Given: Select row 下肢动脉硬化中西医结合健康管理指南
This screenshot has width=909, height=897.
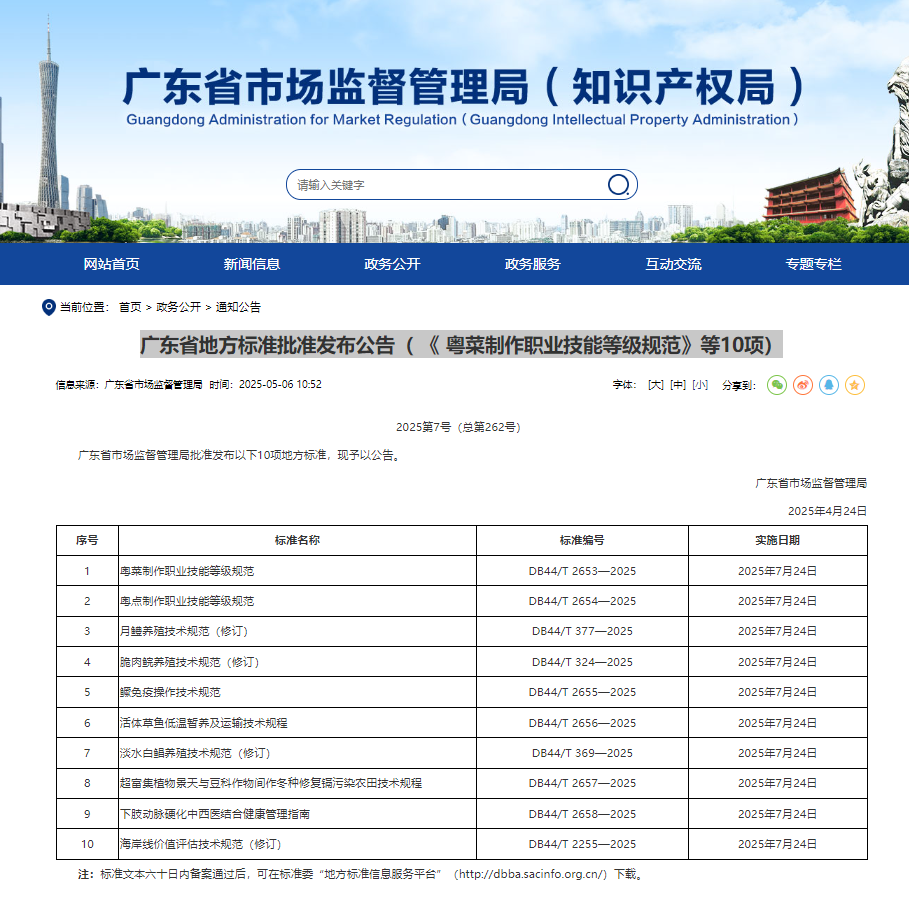Looking at the screenshot, I should 461,814.
